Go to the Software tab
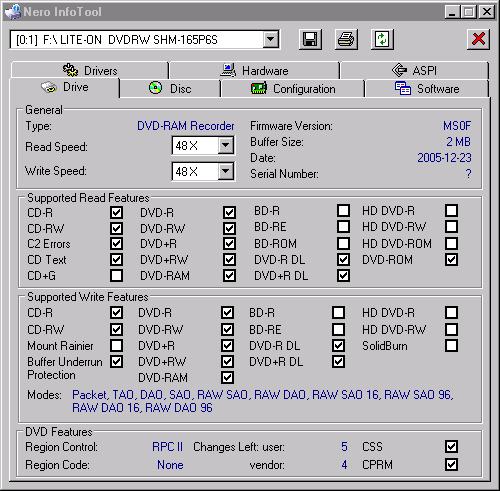 point(427,89)
